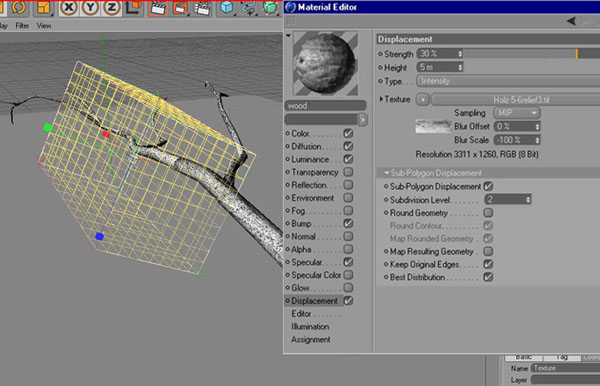The height and width of the screenshot is (386, 600).
Task: Select the Illumination page in channel list
Action: click(310, 327)
